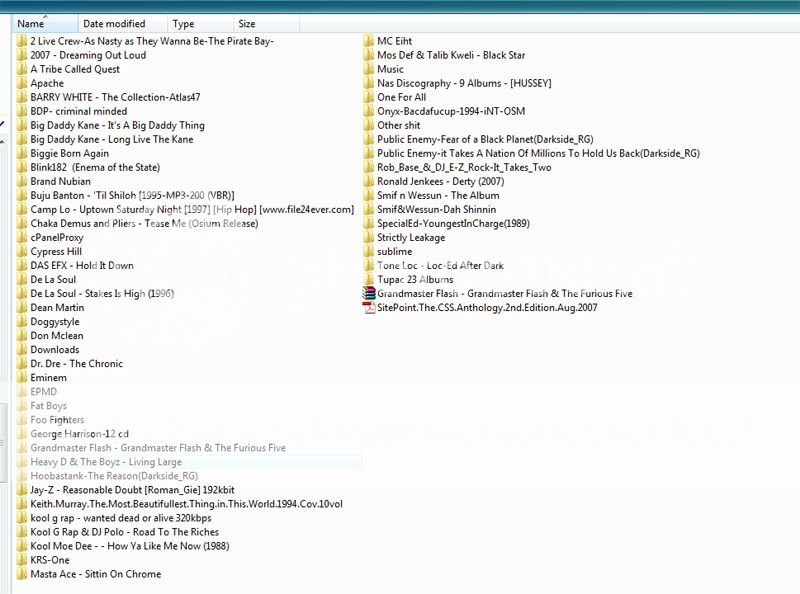Viewport: 800px width, 594px height.
Task: Select the WinRAR archive icon for Grandmaster Flash
Action: coord(368,293)
